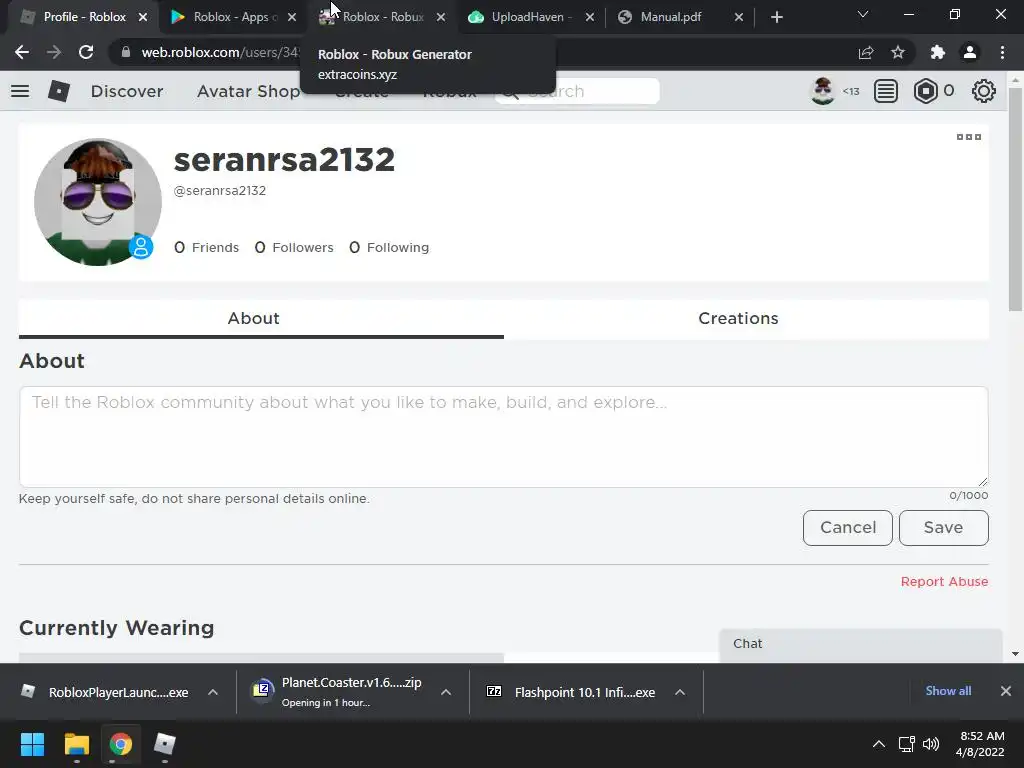Click the browser address bar URL
This screenshot has height=768, width=1024.
tap(220, 52)
